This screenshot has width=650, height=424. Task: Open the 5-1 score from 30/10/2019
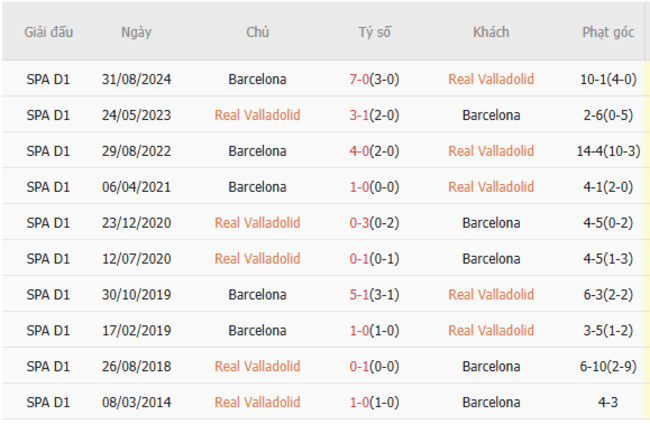tap(361, 295)
